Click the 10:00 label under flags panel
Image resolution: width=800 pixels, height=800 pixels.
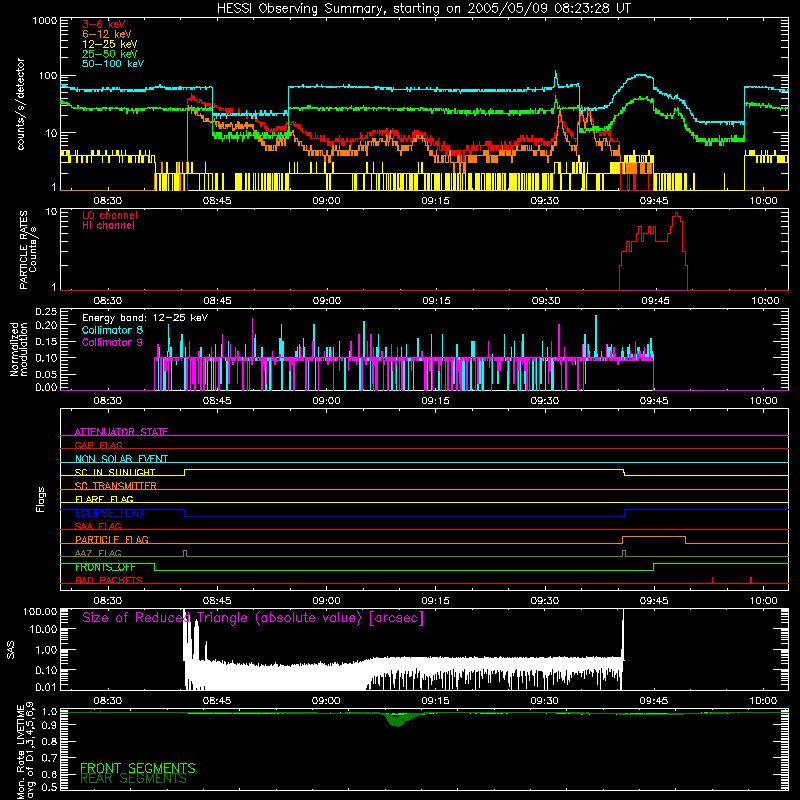point(763,601)
